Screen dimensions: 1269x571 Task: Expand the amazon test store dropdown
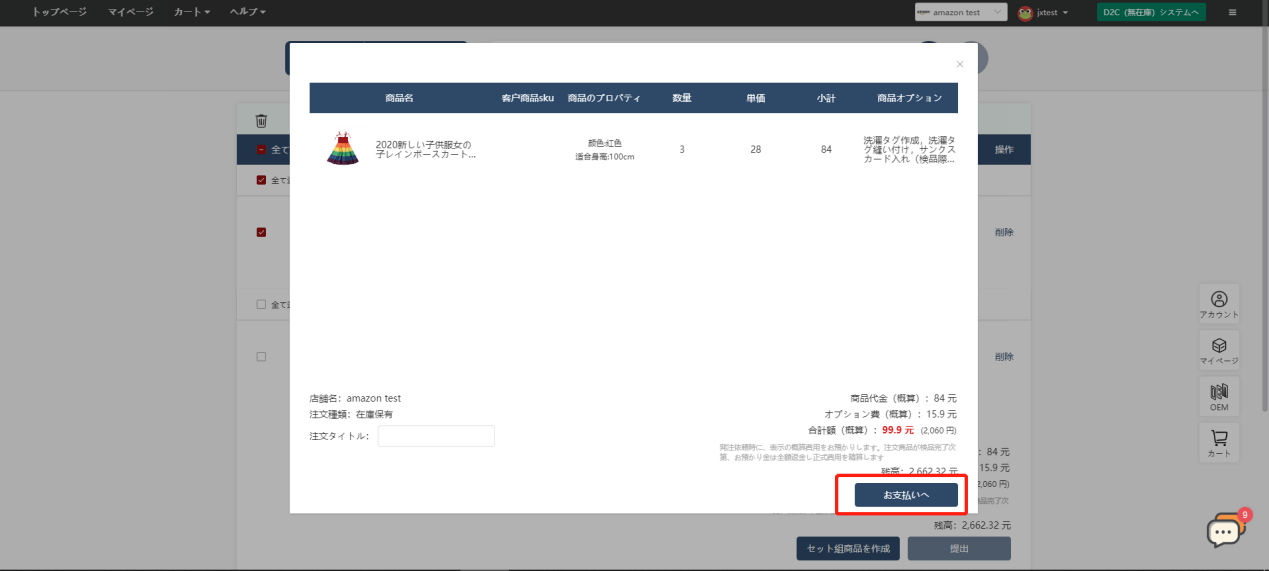[x=961, y=13]
